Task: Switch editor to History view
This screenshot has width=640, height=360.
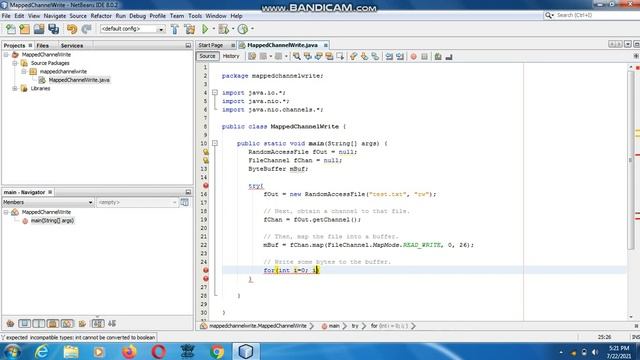Action: [x=231, y=56]
